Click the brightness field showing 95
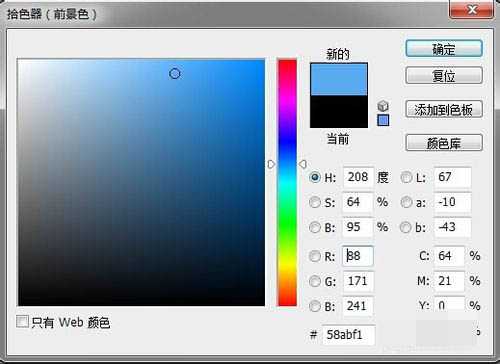This screenshot has height=364, width=500. click(358, 227)
